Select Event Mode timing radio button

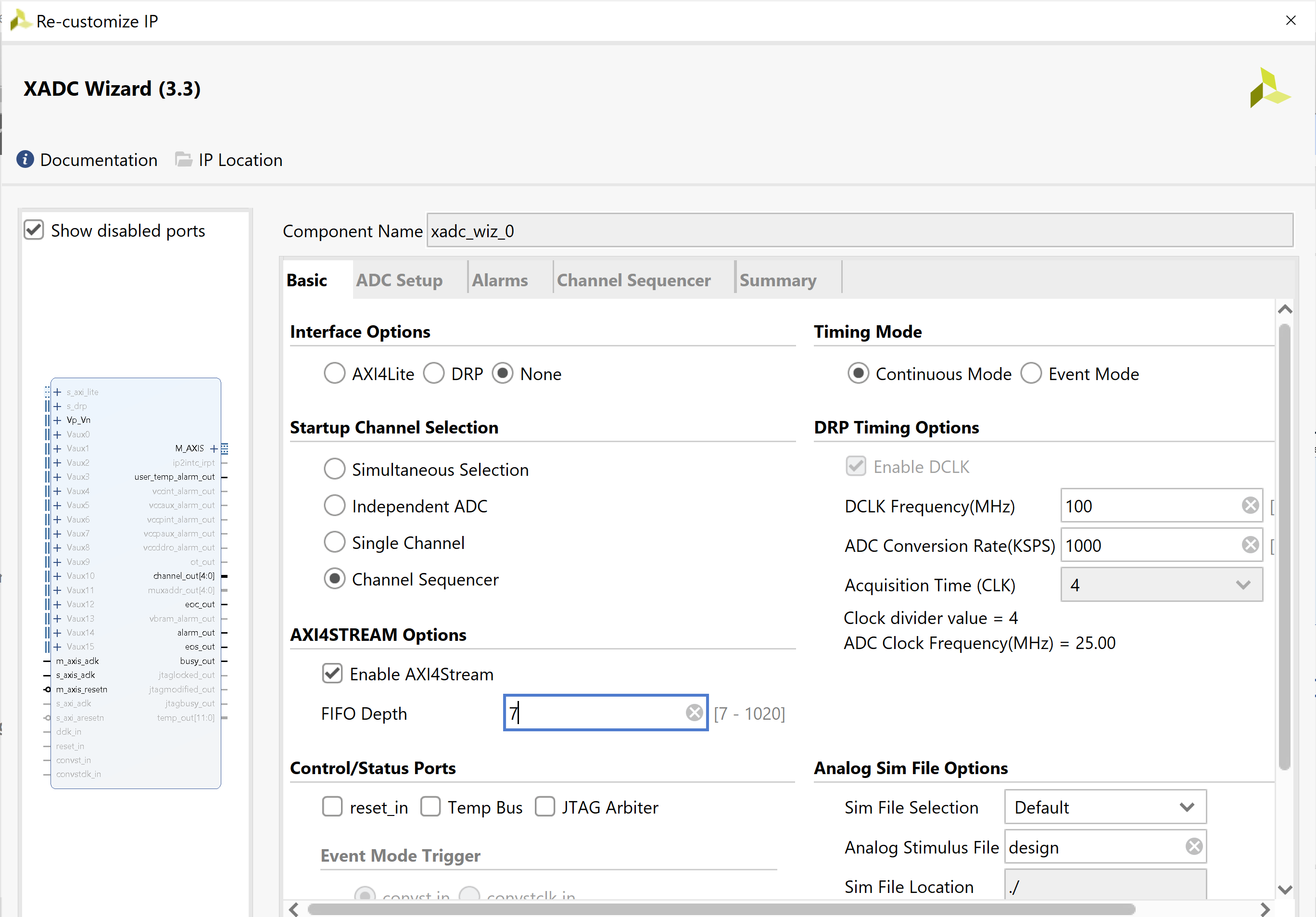[1031, 373]
